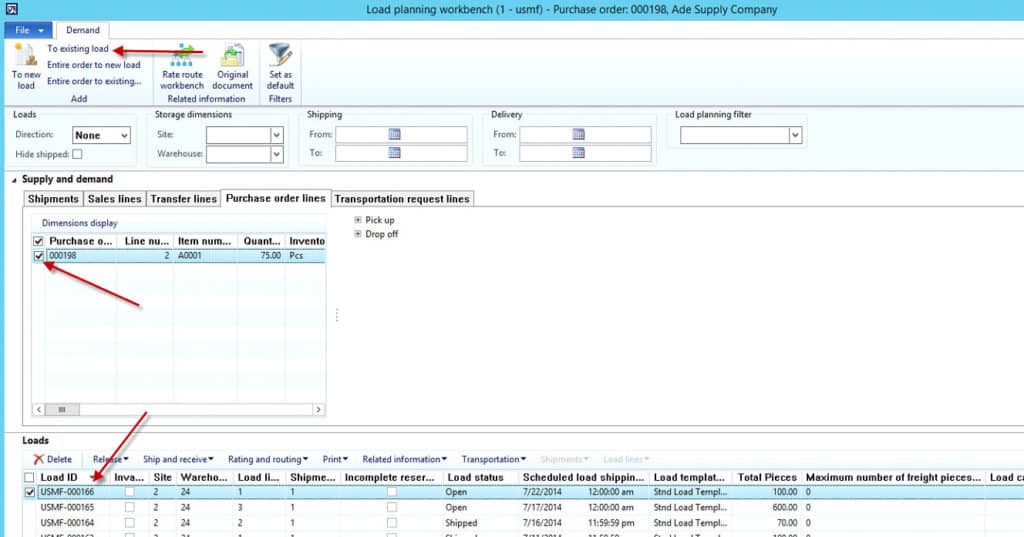
Task: Switch to the Transfer lines tab
Action: tap(184, 199)
